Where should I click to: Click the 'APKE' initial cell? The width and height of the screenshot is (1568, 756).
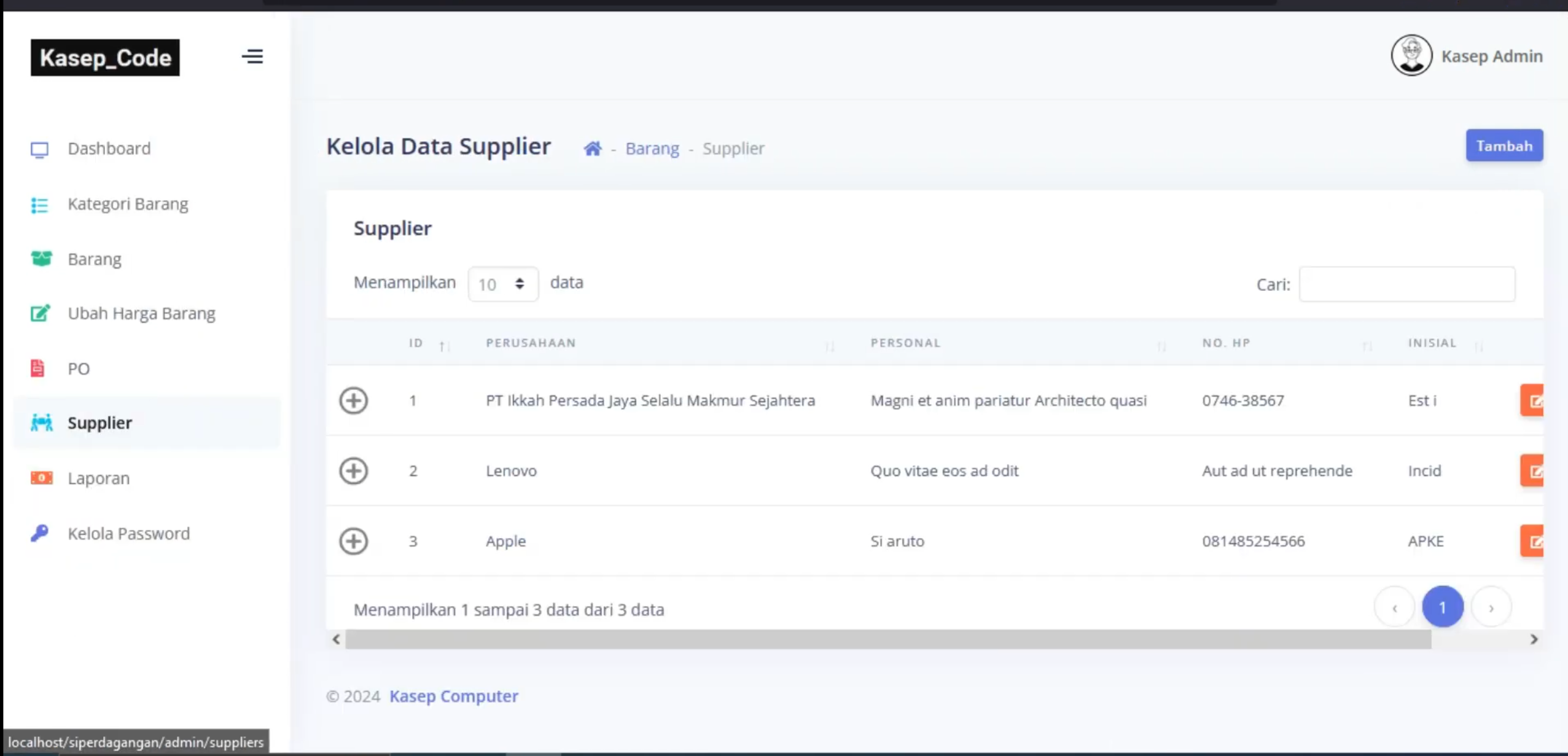tap(1426, 541)
